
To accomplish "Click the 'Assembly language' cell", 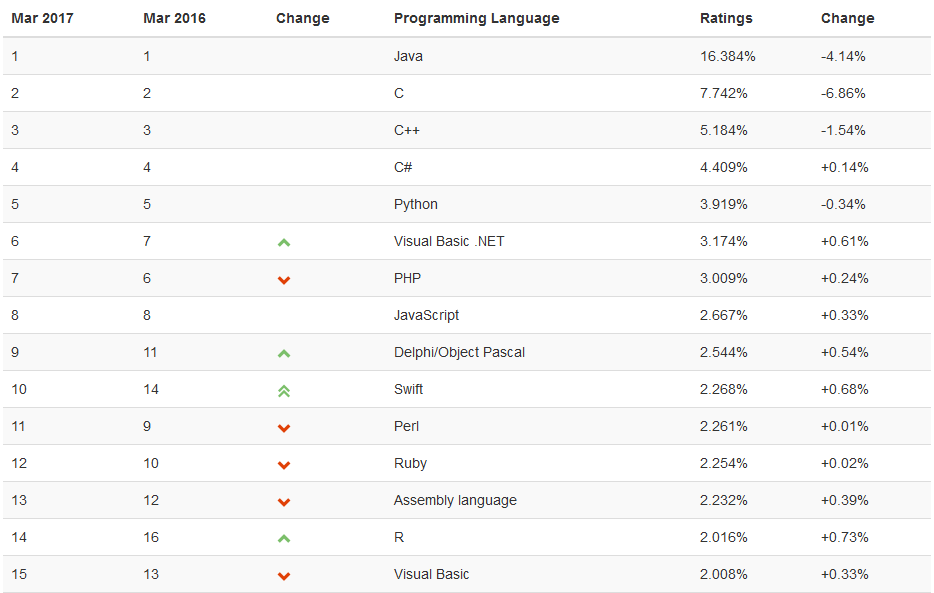I will click(x=455, y=500).
